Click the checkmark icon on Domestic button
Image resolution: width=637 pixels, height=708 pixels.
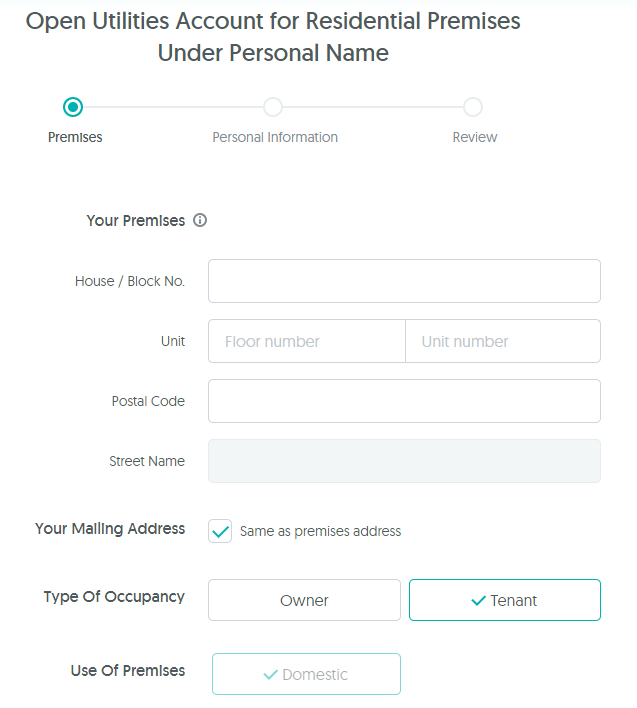coord(270,675)
